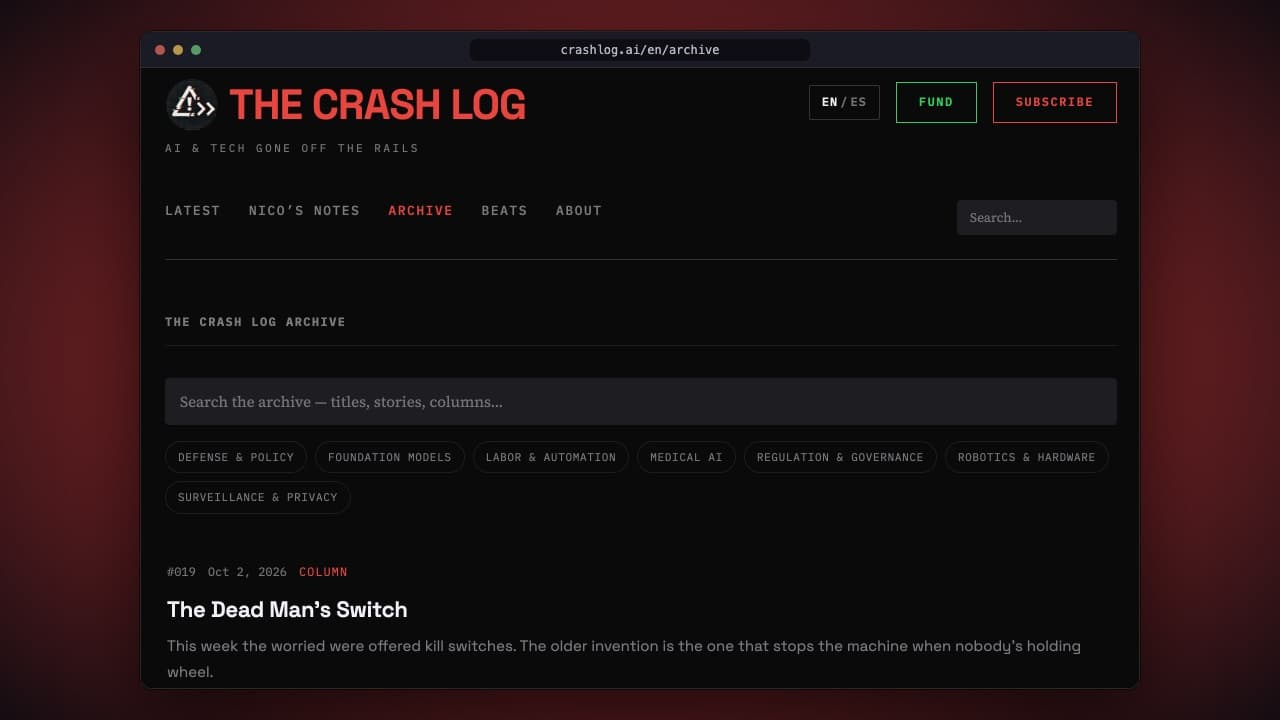This screenshot has height=720, width=1280.
Task: Select ROBOTICS & HARDWARE tag
Action: (1026, 457)
